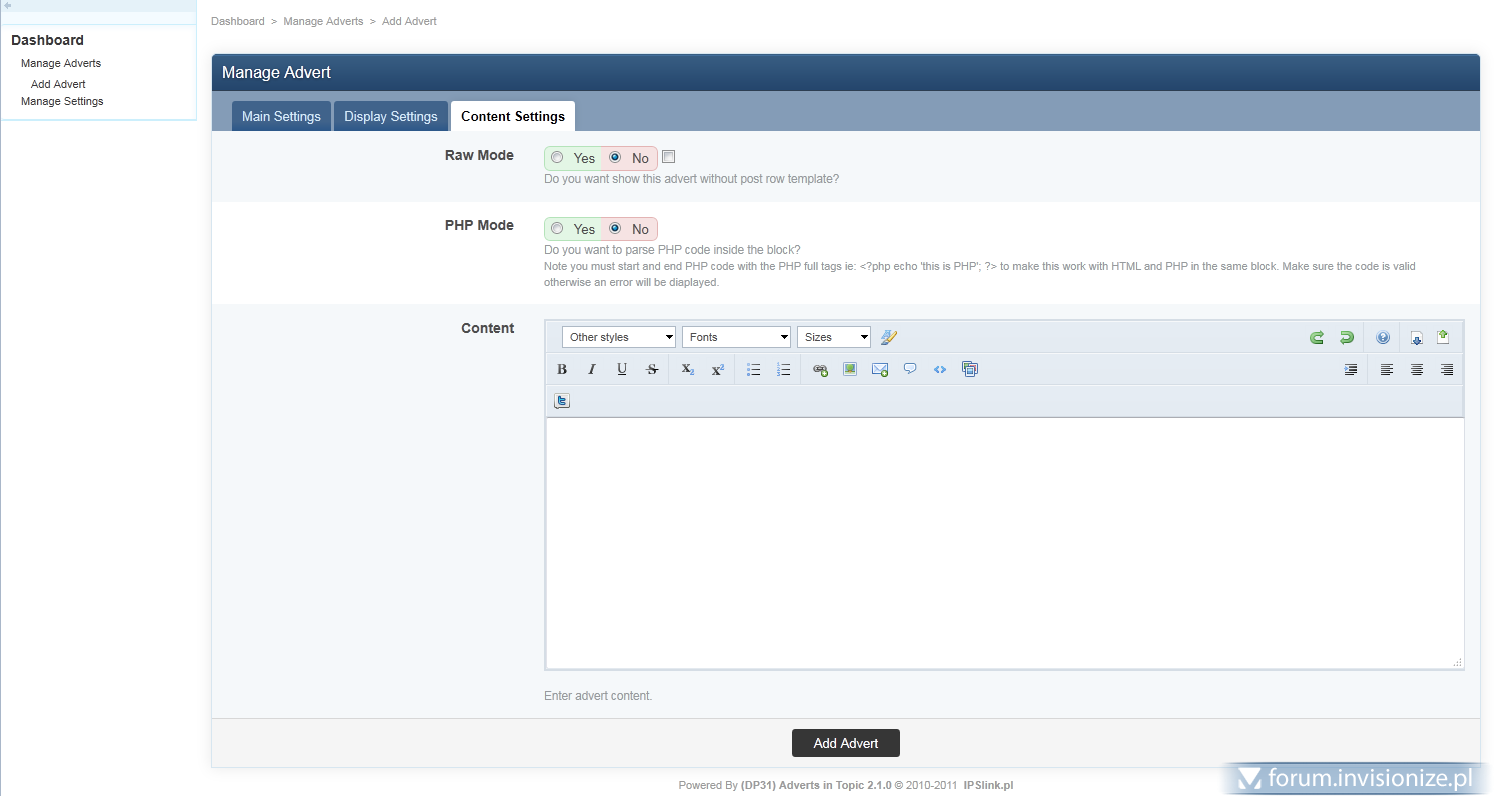The height and width of the screenshot is (796, 1494).
Task: Click the insert link icon
Action: [820, 369]
